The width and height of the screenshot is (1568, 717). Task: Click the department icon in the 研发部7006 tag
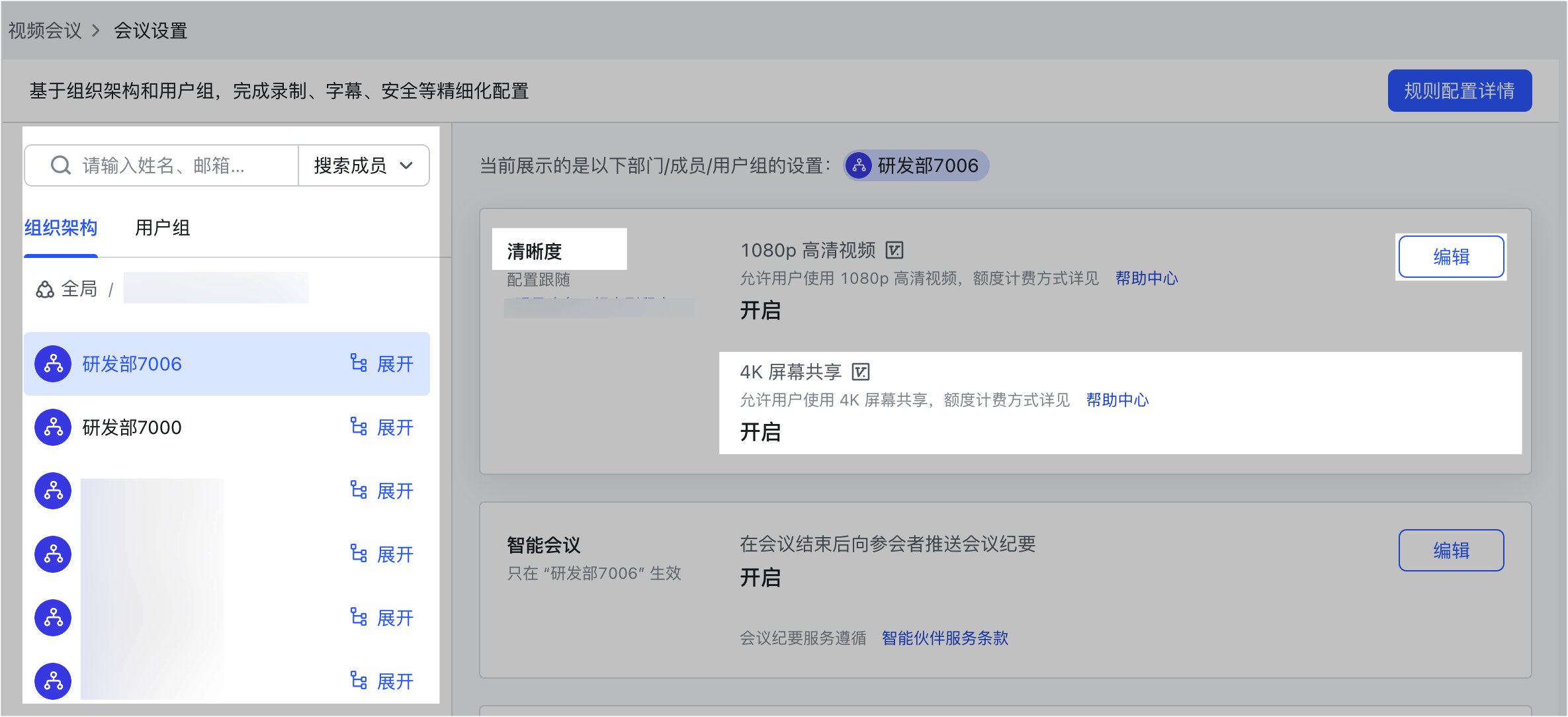tap(859, 165)
